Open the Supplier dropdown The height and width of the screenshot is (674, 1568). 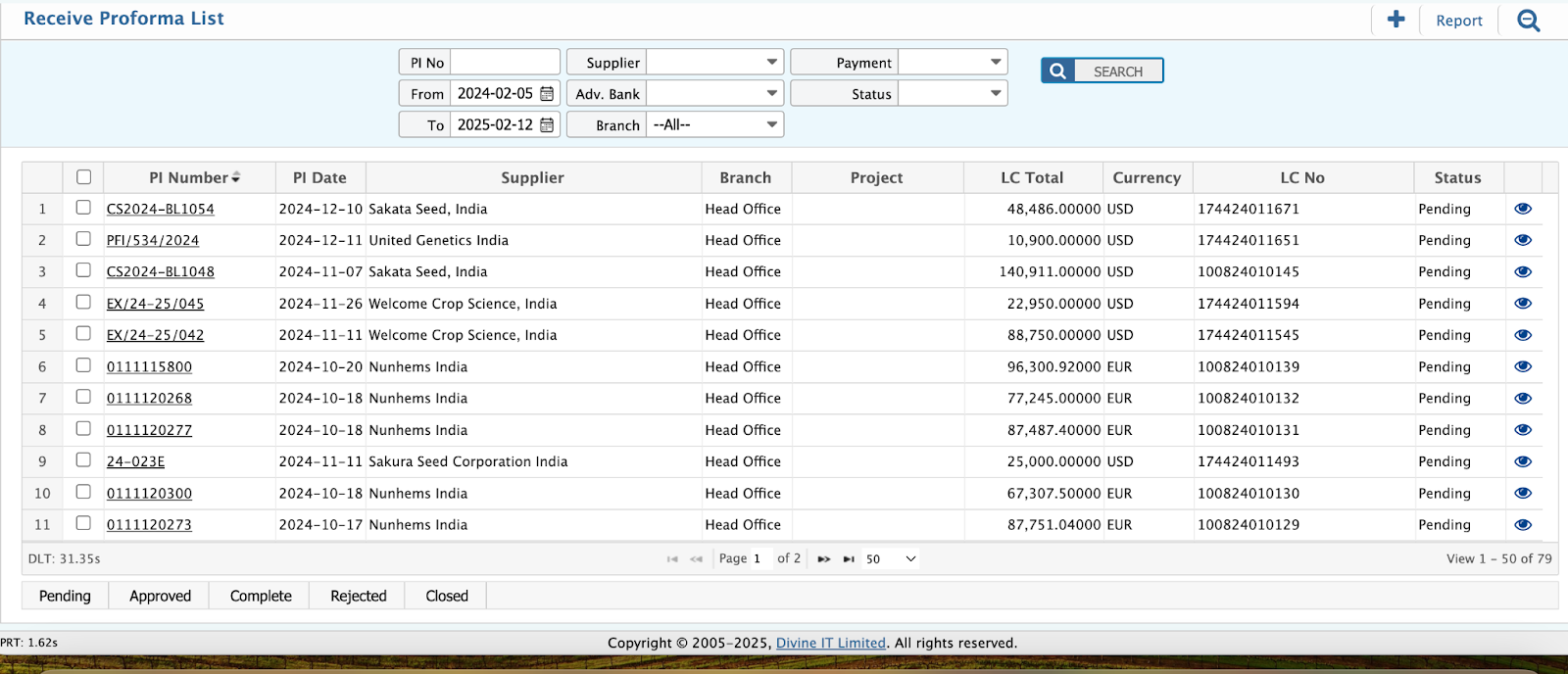(715, 62)
